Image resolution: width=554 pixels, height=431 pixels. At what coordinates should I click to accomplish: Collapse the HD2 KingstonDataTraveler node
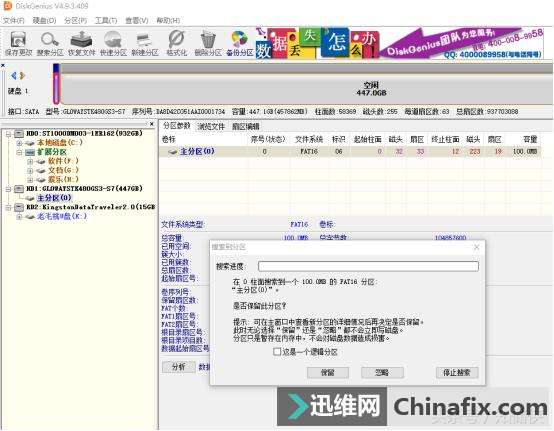[8, 207]
